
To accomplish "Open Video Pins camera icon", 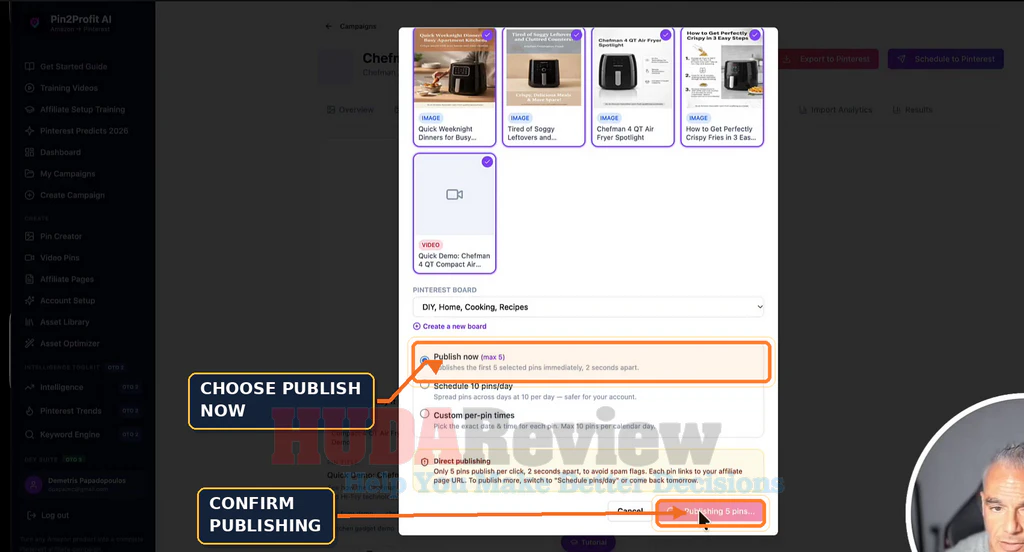I will [x=29, y=257].
